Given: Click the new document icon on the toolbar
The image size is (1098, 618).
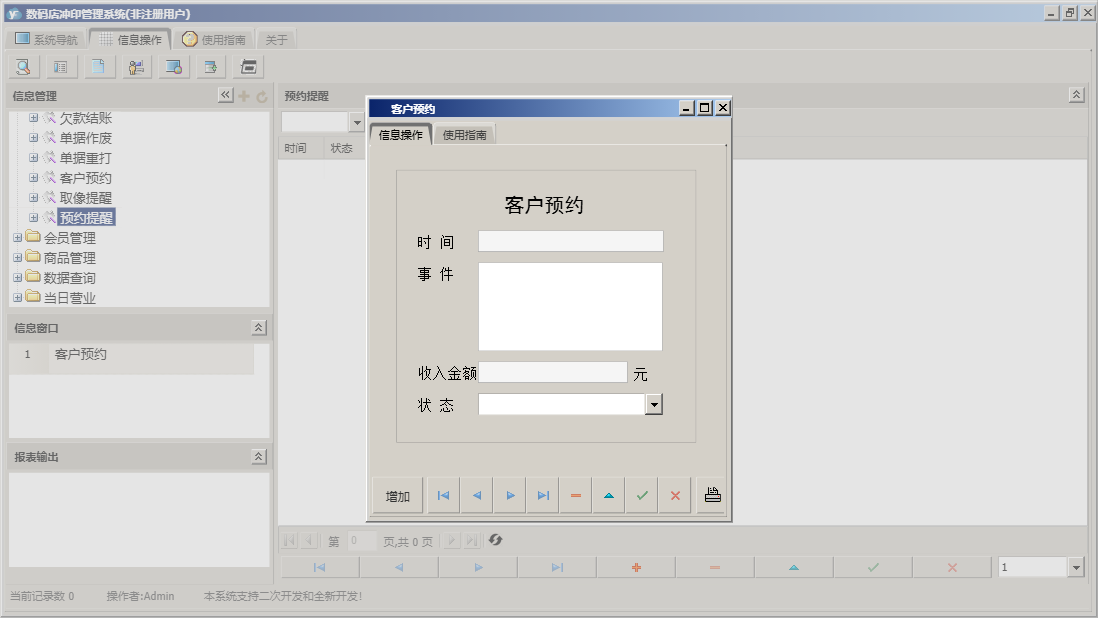Looking at the screenshot, I should pyautogui.click(x=97, y=66).
